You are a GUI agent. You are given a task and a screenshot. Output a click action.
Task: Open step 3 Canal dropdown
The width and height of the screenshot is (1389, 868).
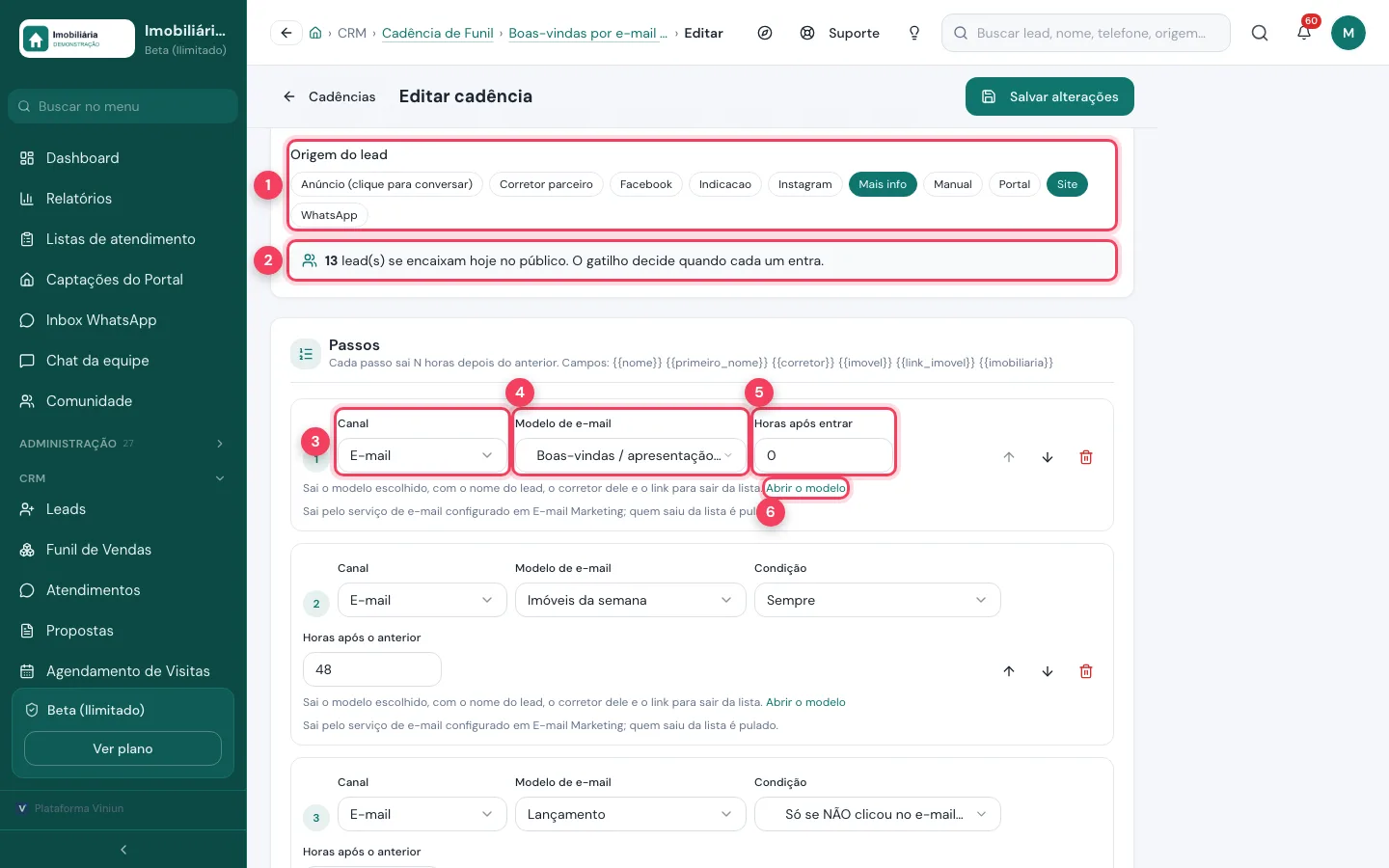tap(422, 814)
